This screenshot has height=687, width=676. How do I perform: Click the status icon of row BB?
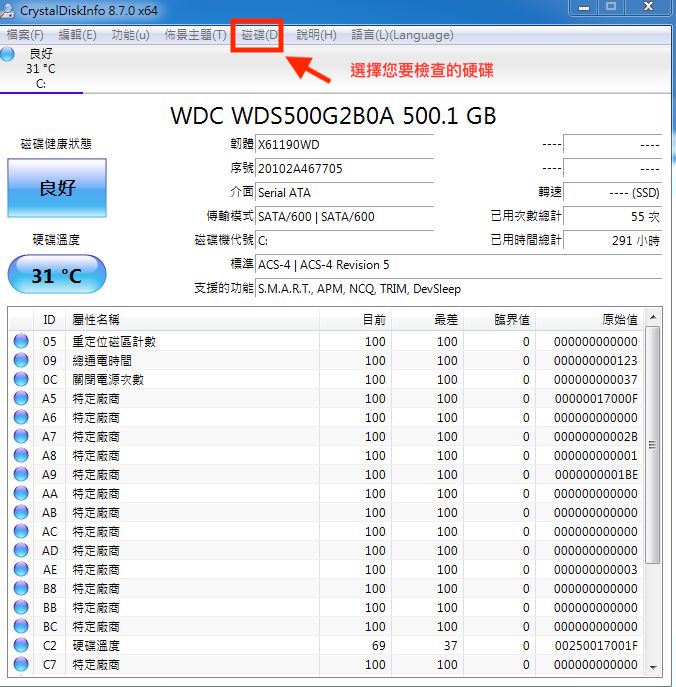(x=21, y=607)
